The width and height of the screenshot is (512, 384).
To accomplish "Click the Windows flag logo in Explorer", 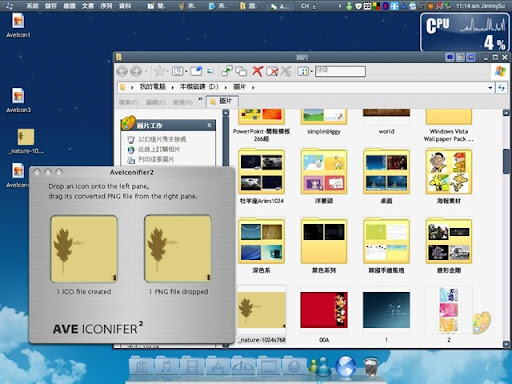I will (500, 71).
